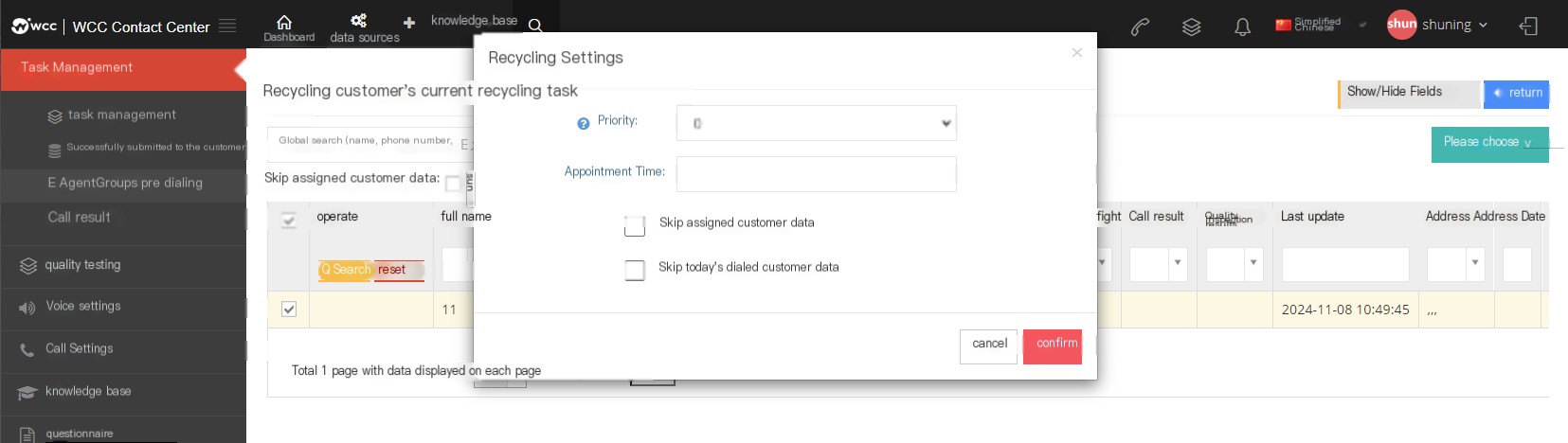1568x443 pixels.
Task: Open the phone handset icon in header
Action: click(1141, 27)
